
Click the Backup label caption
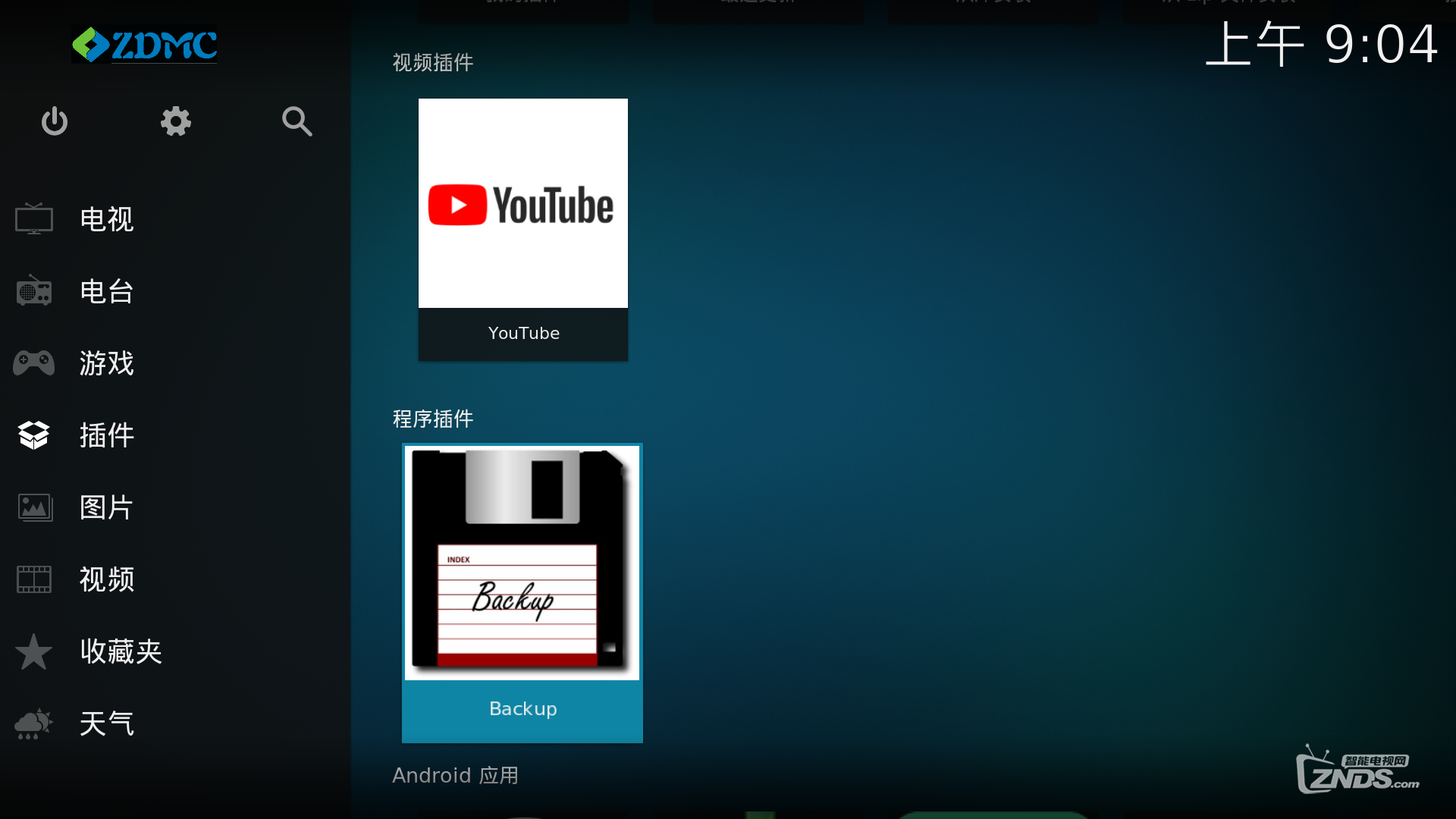coord(522,709)
